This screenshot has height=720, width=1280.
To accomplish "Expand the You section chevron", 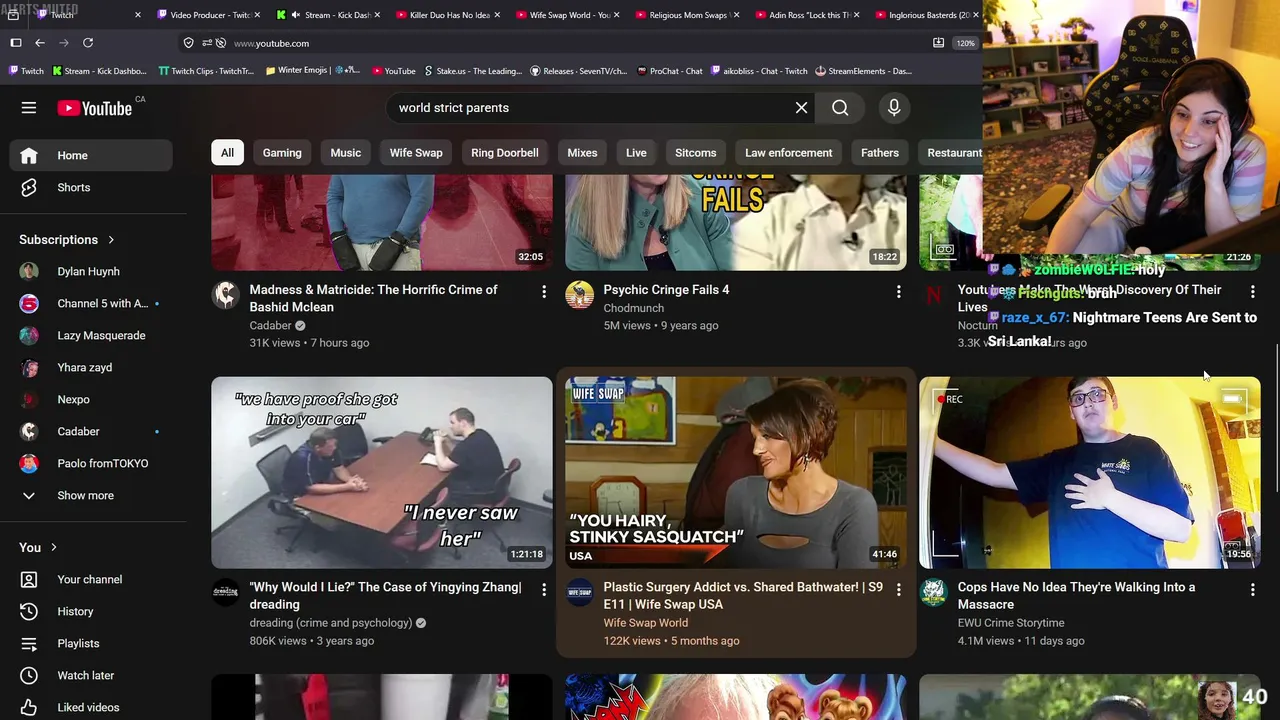I will click(x=54, y=548).
